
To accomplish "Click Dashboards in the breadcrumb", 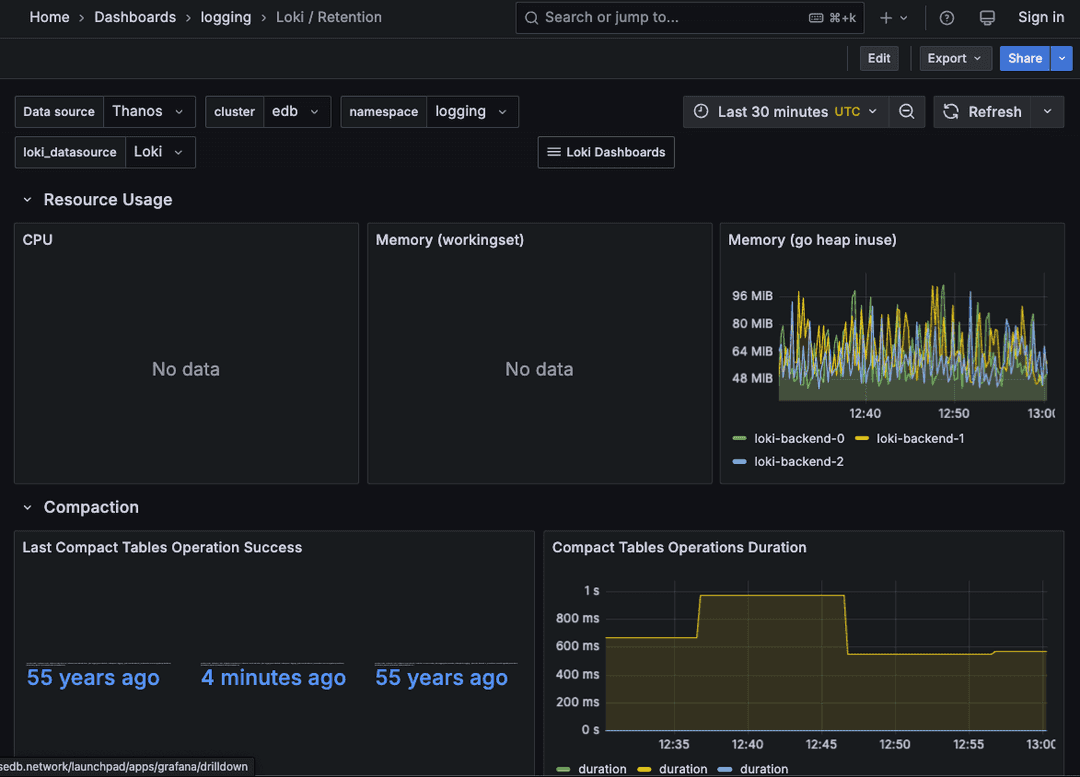I will 135,17.
